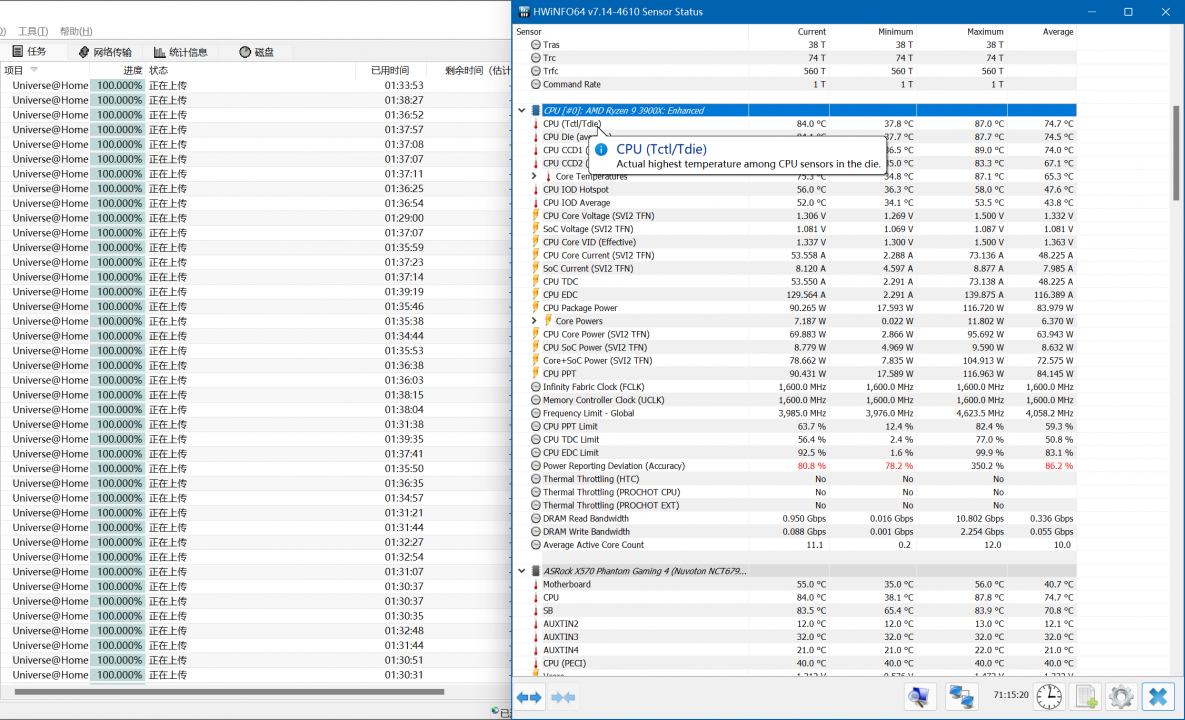
Task: Collapse the ASRock X570 Phantom Gaming 4 group
Action: 521,571
